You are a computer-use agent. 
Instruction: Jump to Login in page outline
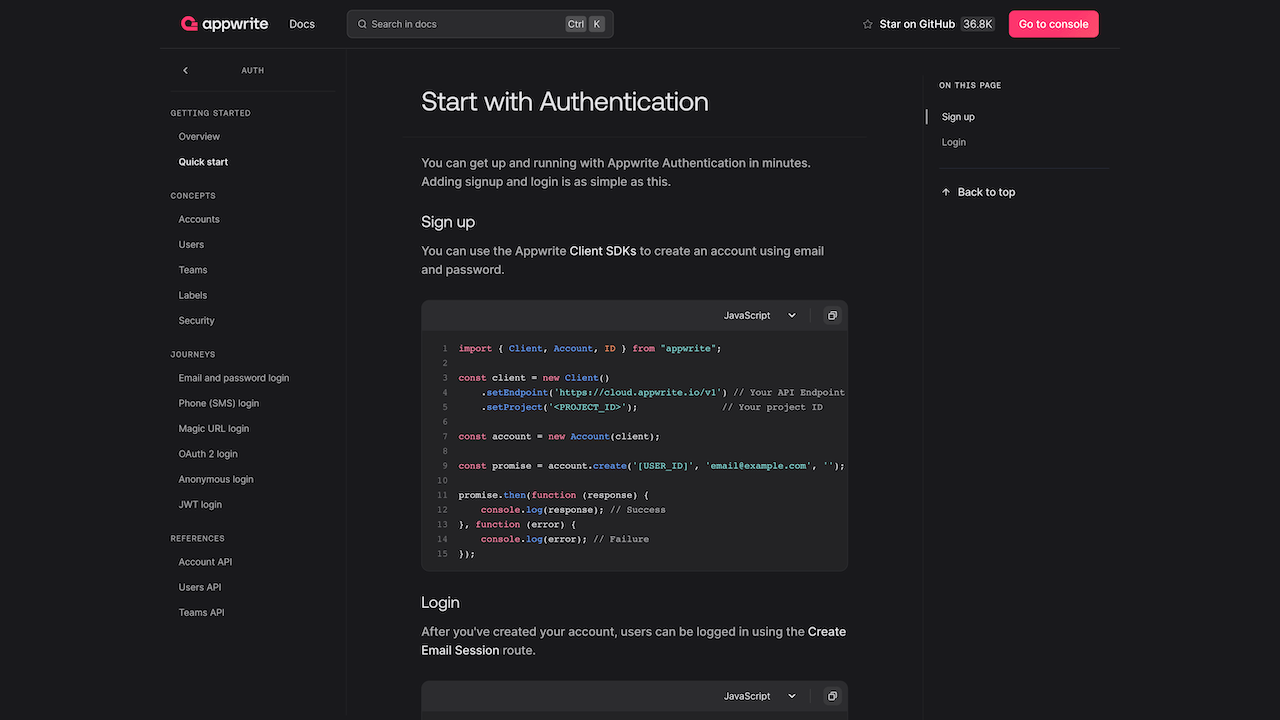click(x=954, y=142)
